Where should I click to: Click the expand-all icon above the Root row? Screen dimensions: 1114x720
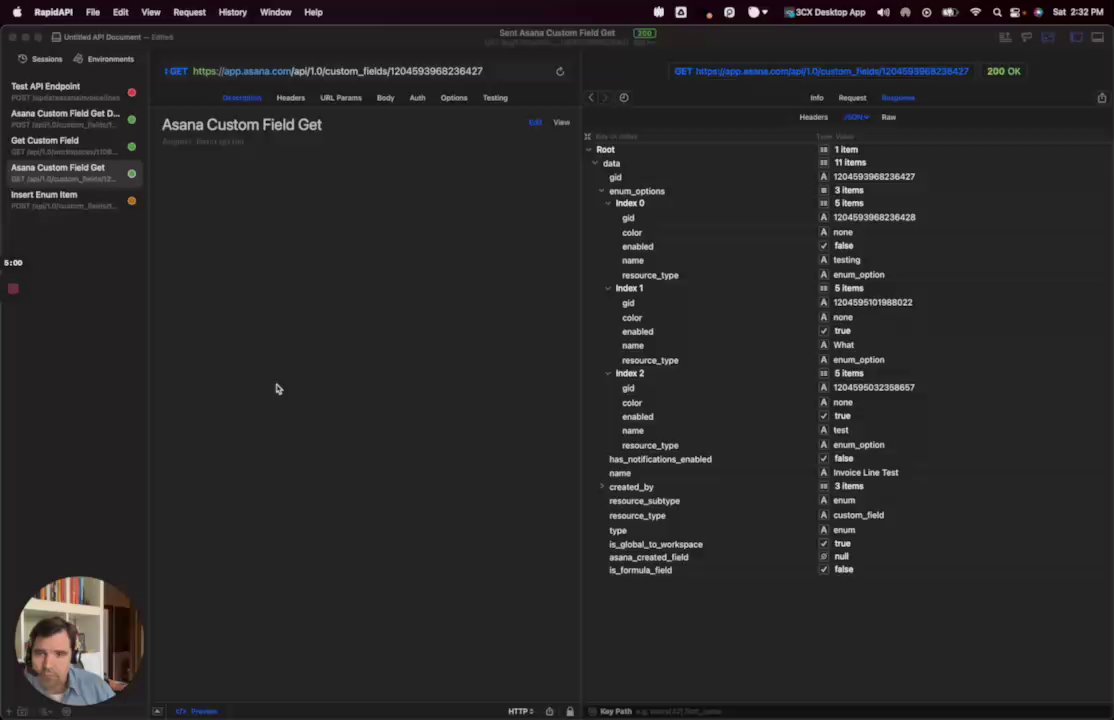(x=588, y=136)
